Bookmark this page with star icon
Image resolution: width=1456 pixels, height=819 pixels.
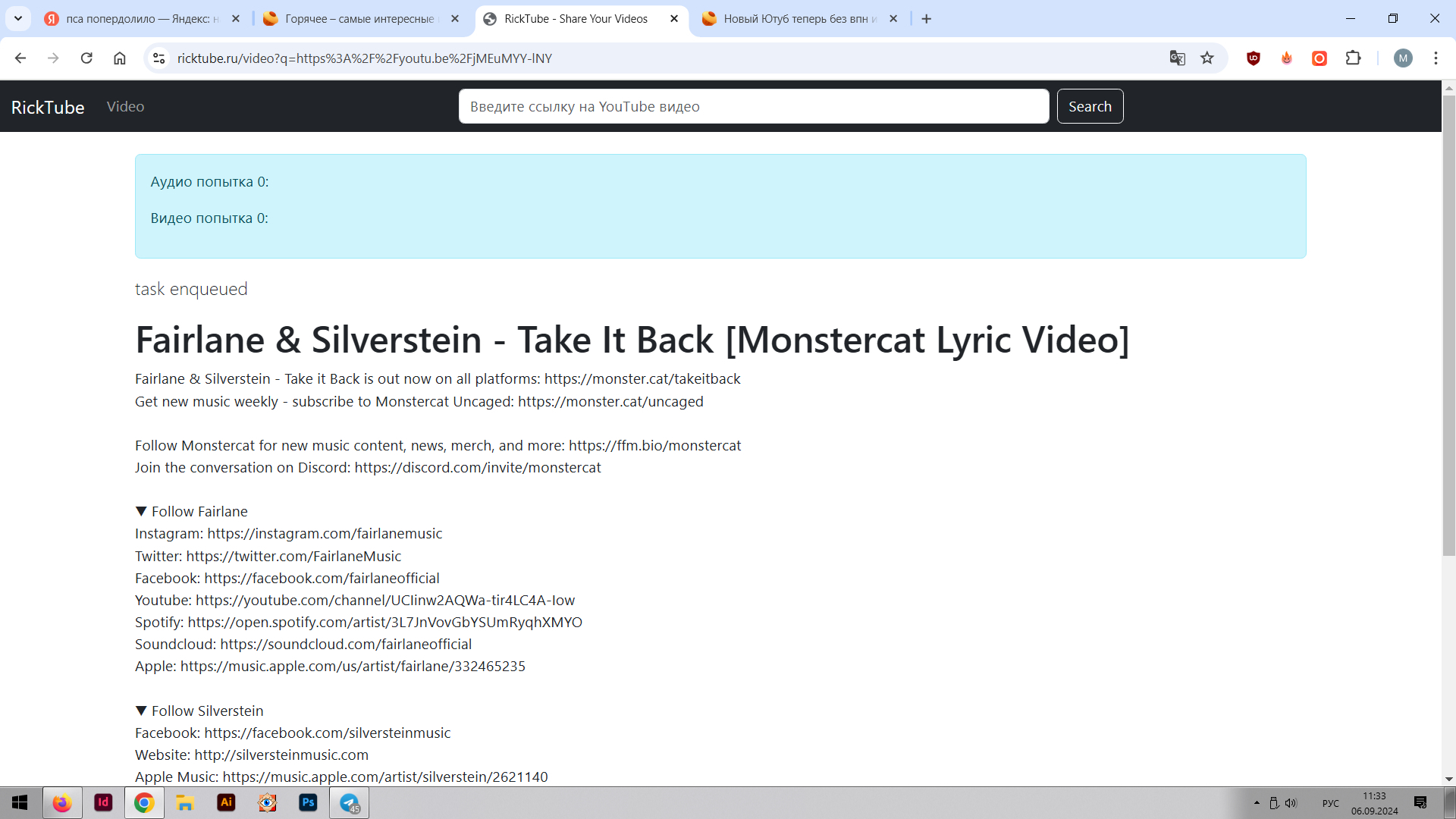[1207, 58]
